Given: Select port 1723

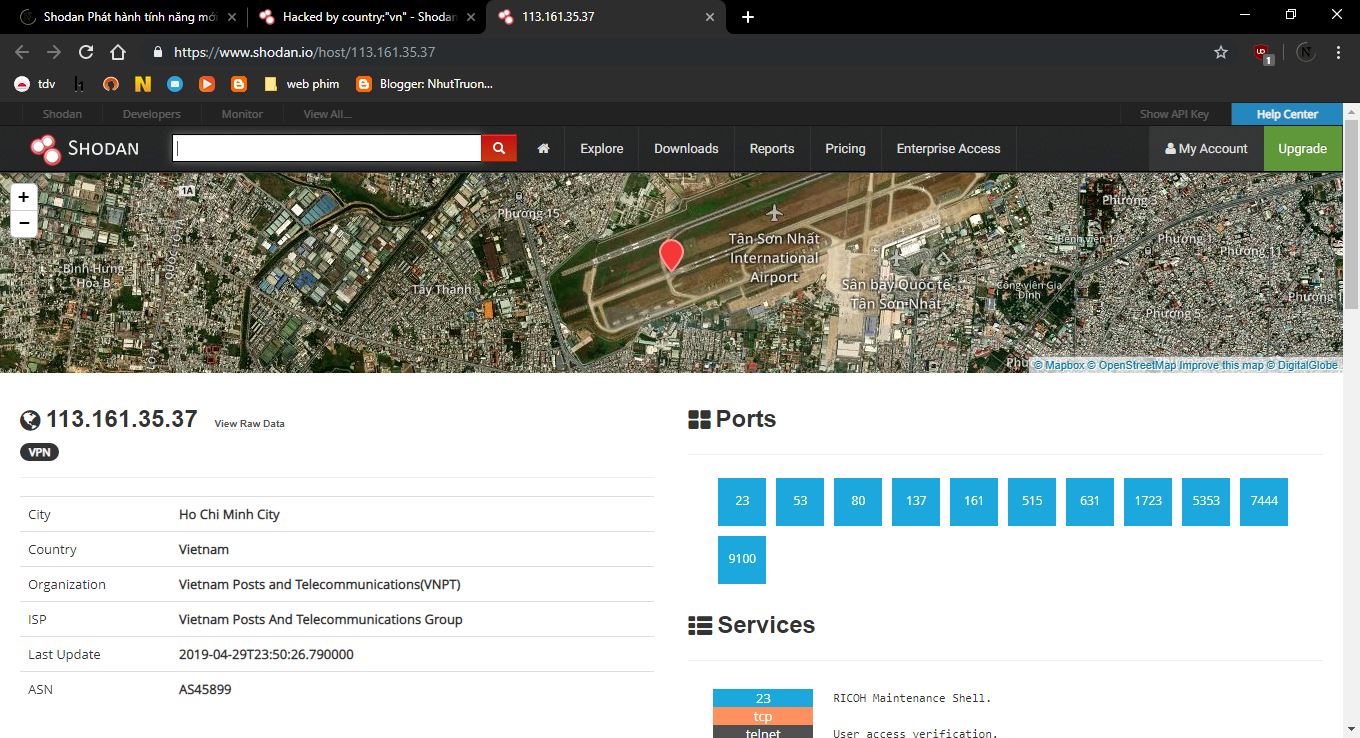Looking at the screenshot, I should [x=1148, y=501].
